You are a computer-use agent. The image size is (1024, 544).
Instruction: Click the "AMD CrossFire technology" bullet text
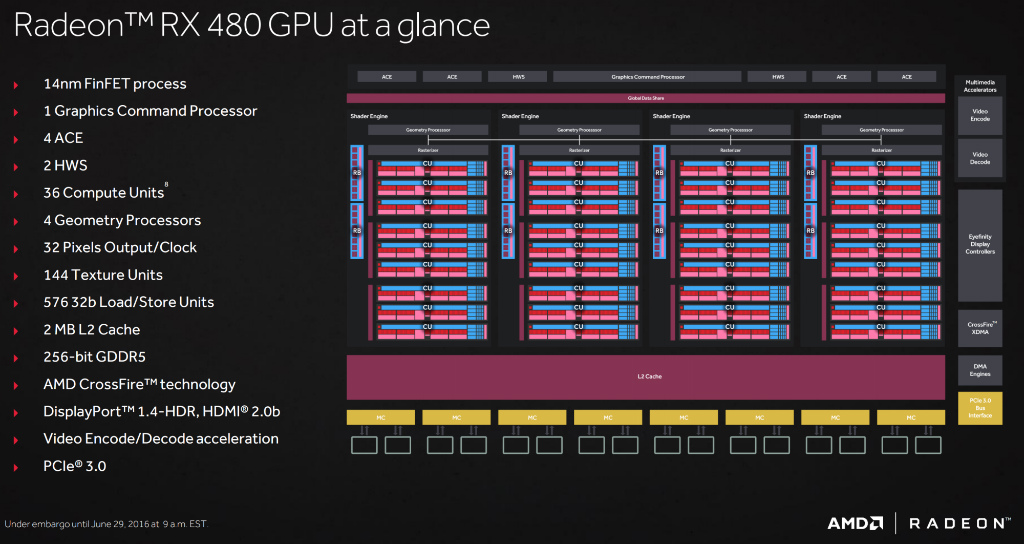click(139, 384)
